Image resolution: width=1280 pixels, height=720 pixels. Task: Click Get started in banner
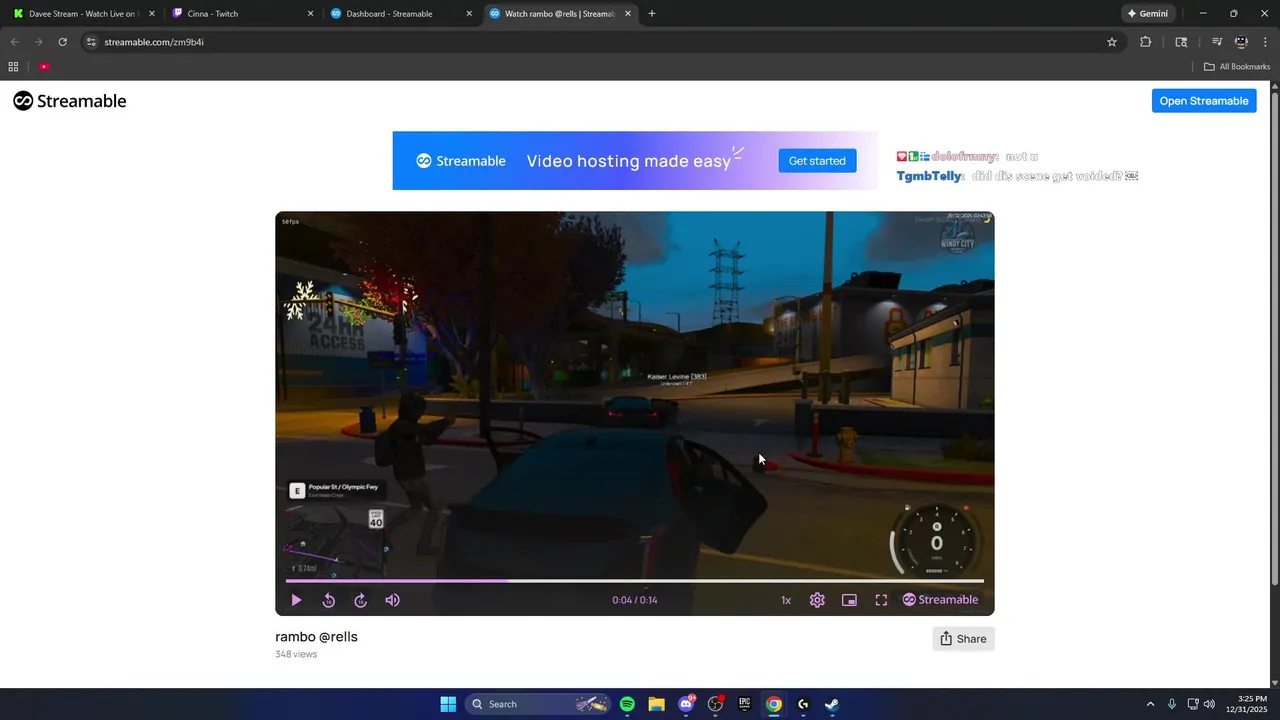click(817, 161)
